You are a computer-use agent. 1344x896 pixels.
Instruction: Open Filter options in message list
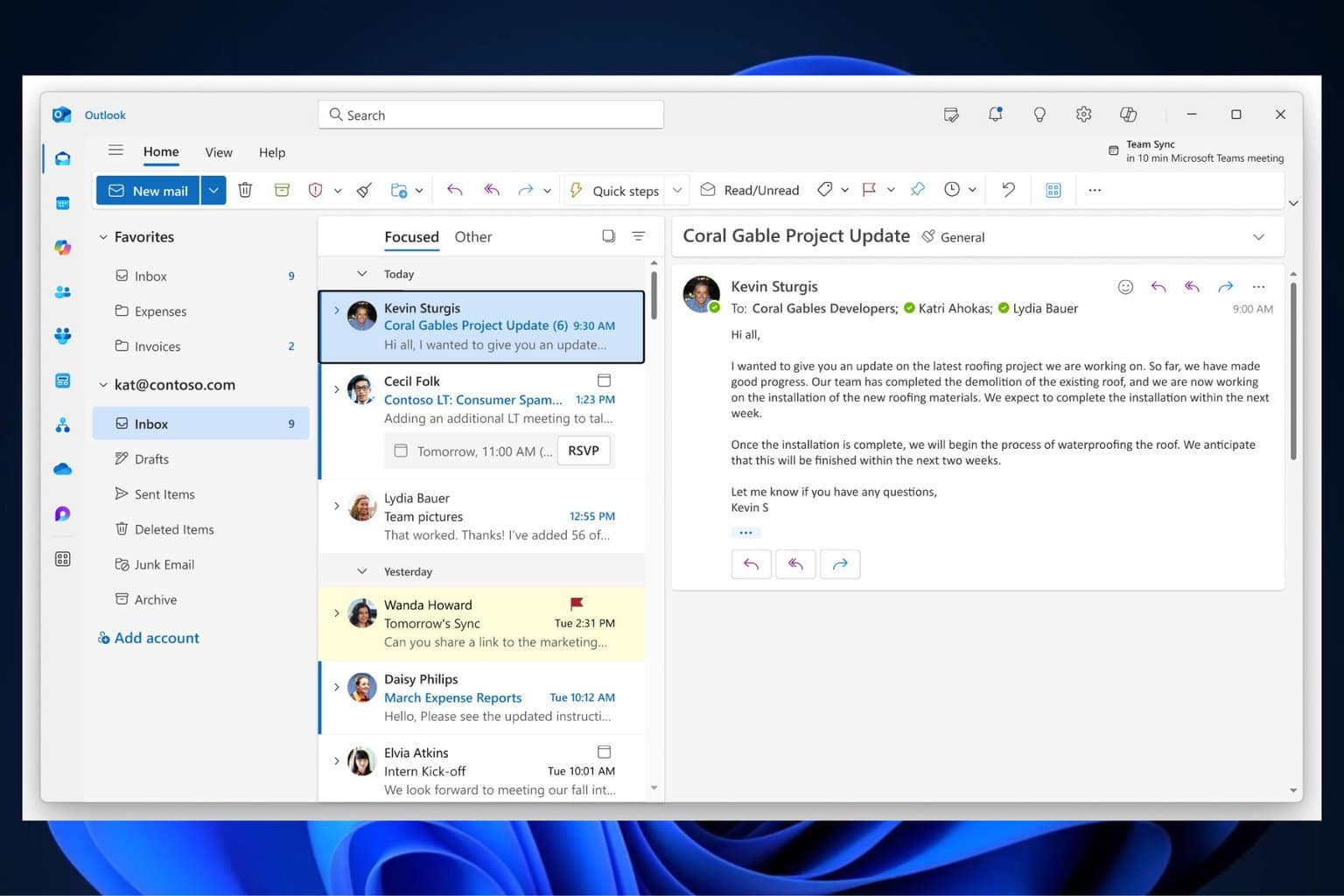[x=639, y=236]
